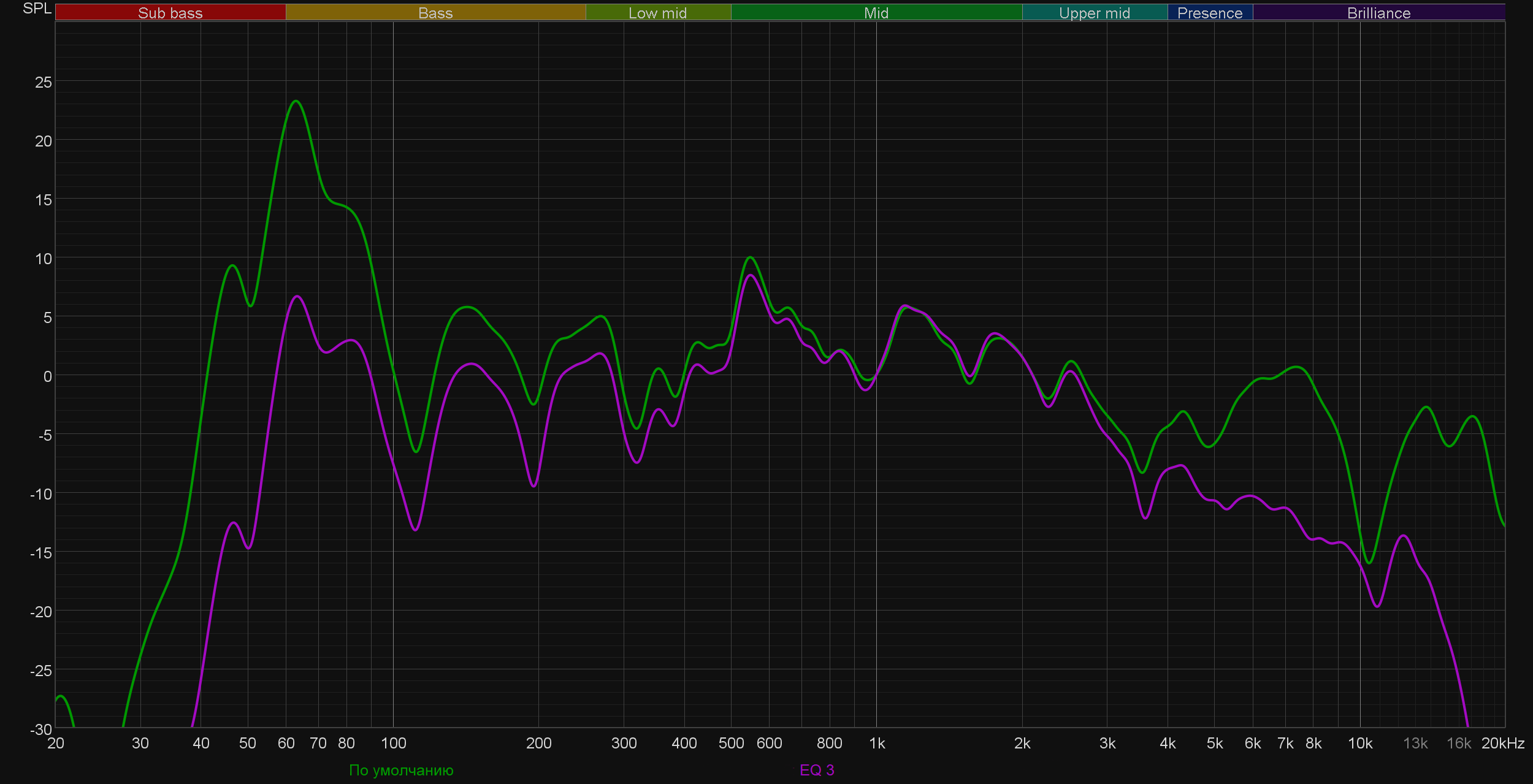Click the 20kHz label on frequency axis
Screen dimensions: 1533x784
pos(1502,744)
